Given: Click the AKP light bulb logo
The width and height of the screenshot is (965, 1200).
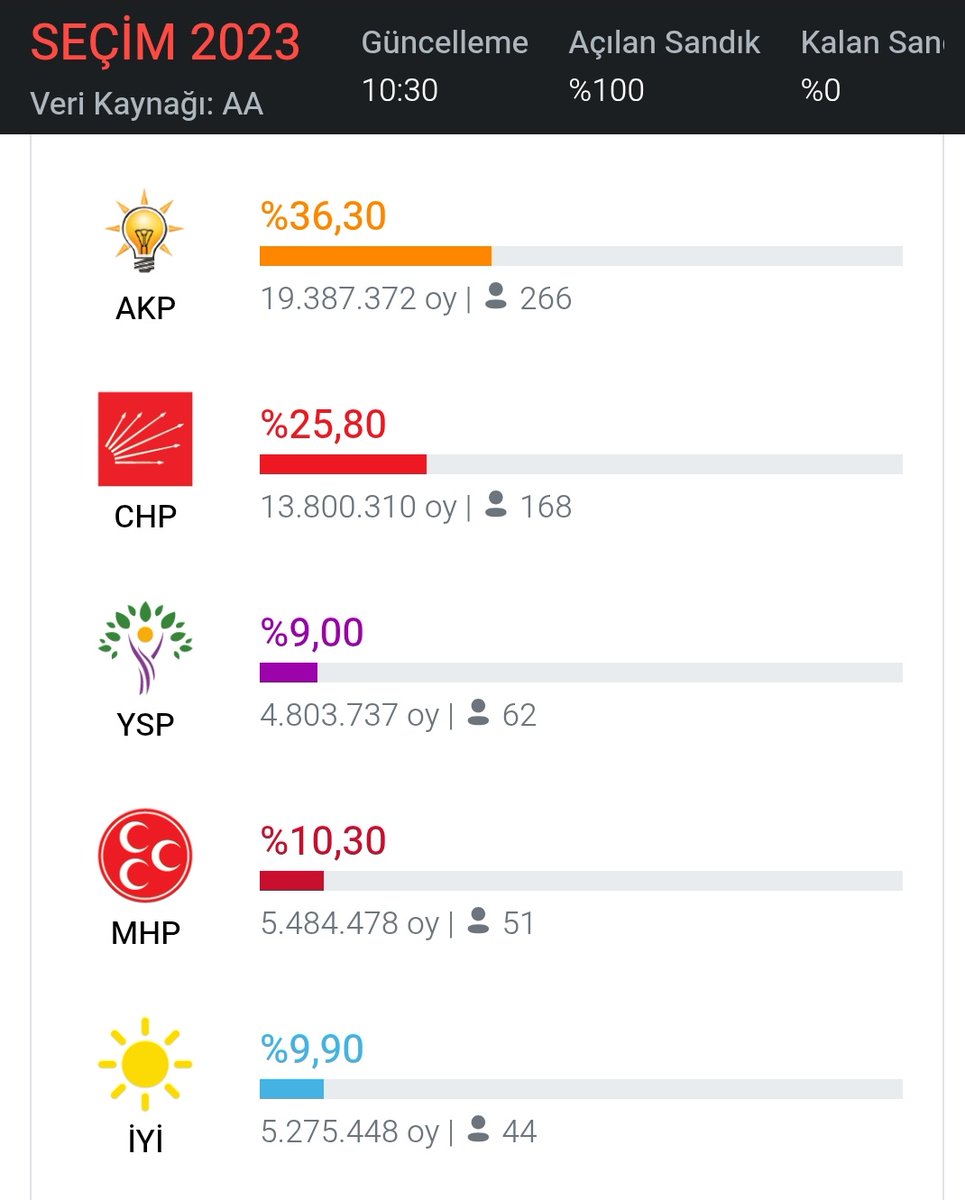Looking at the screenshot, I should 145,231.
